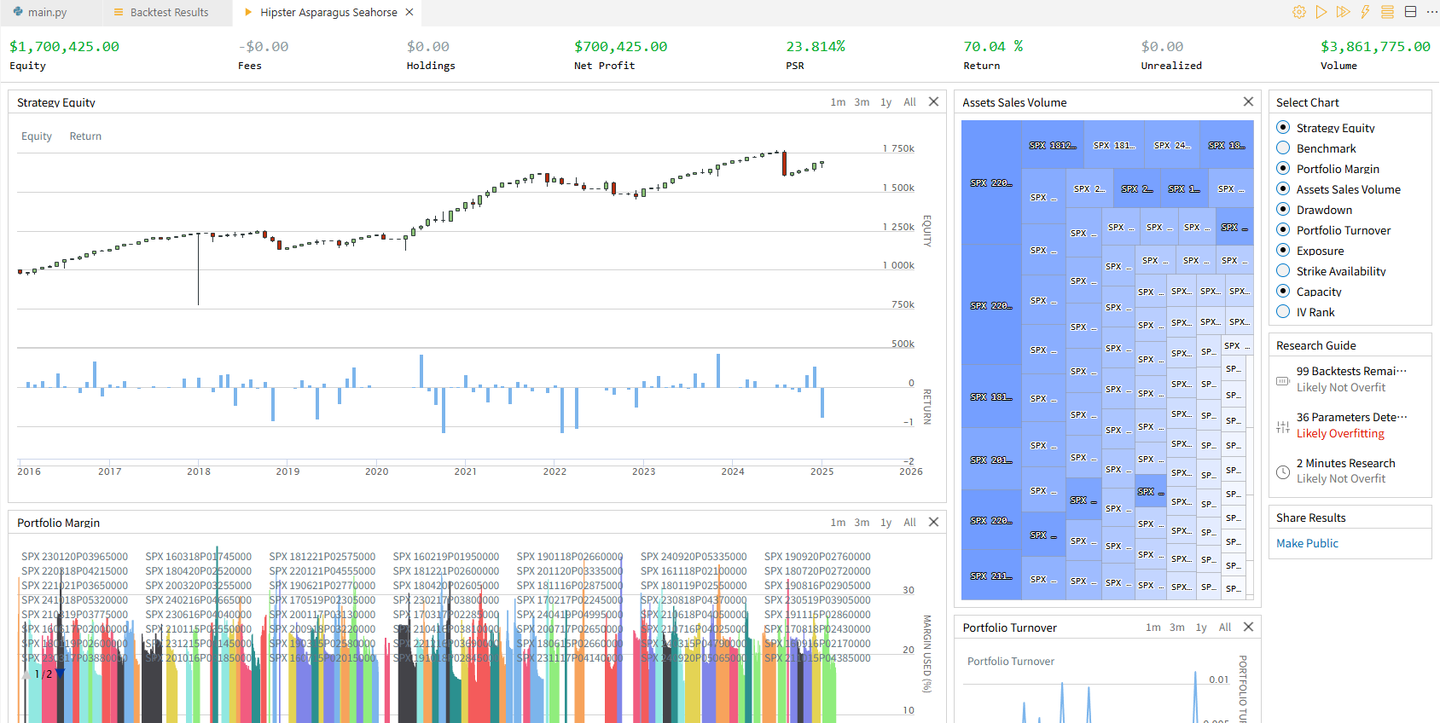Image resolution: width=1440 pixels, height=723 pixels.
Task: Select the 'SPX 201…' treemap cell
Action: [991, 459]
